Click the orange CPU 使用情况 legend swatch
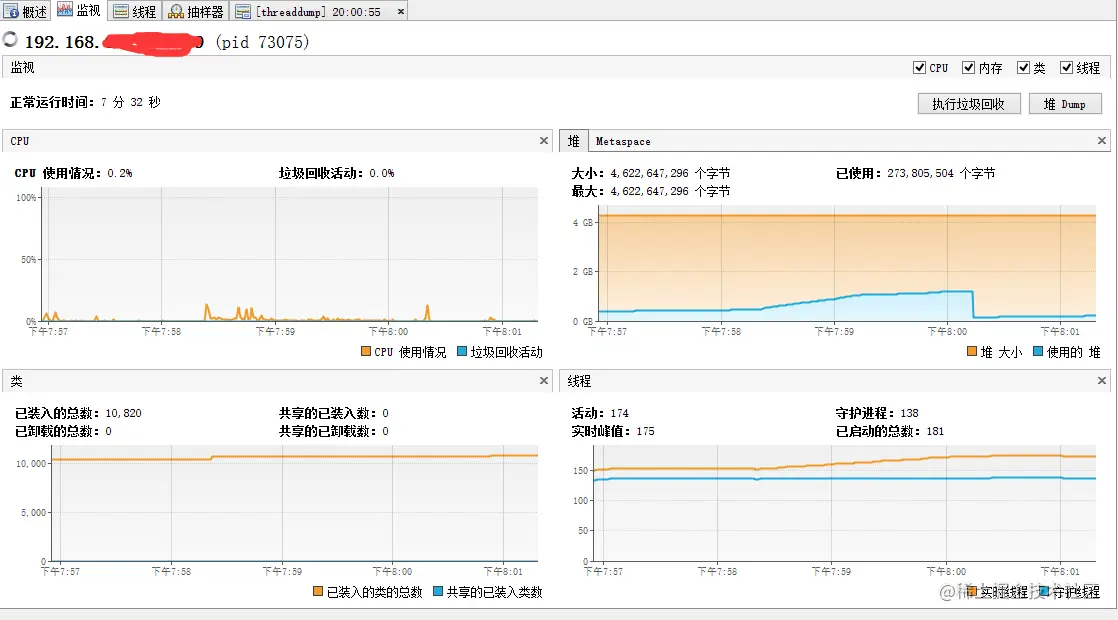The width and height of the screenshot is (1118, 620). pos(366,351)
